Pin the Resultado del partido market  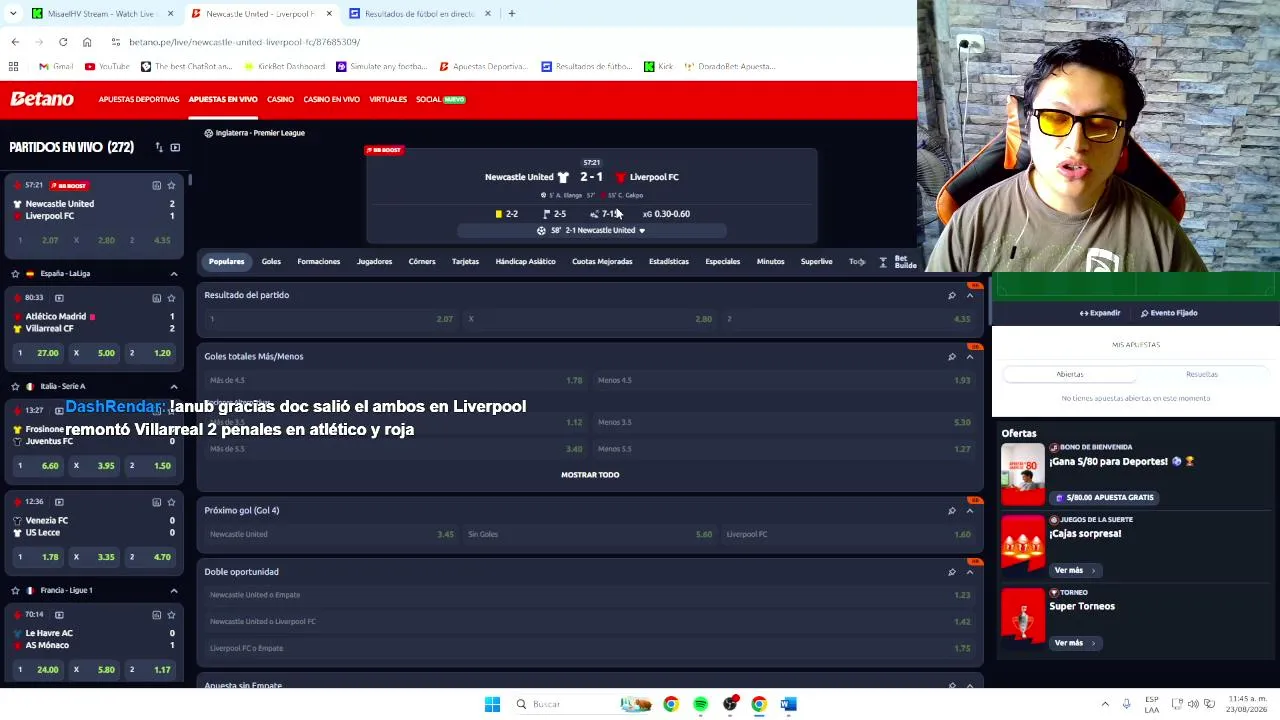coord(951,295)
